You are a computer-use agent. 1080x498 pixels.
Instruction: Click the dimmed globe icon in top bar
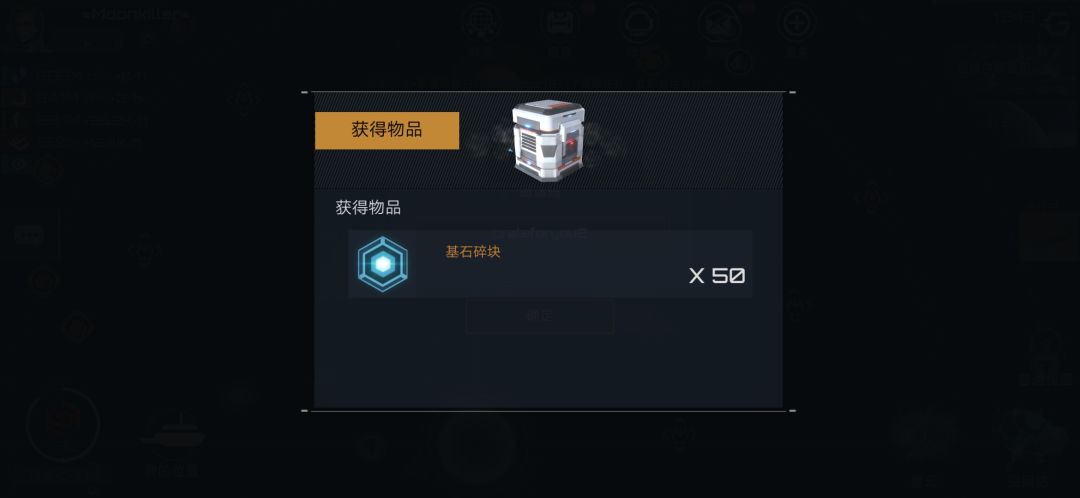[480, 23]
